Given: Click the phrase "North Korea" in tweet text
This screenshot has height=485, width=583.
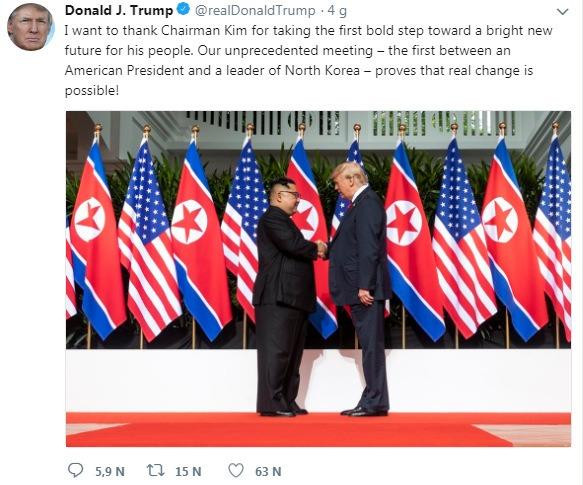Looking at the screenshot, I should tap(322, 71).
